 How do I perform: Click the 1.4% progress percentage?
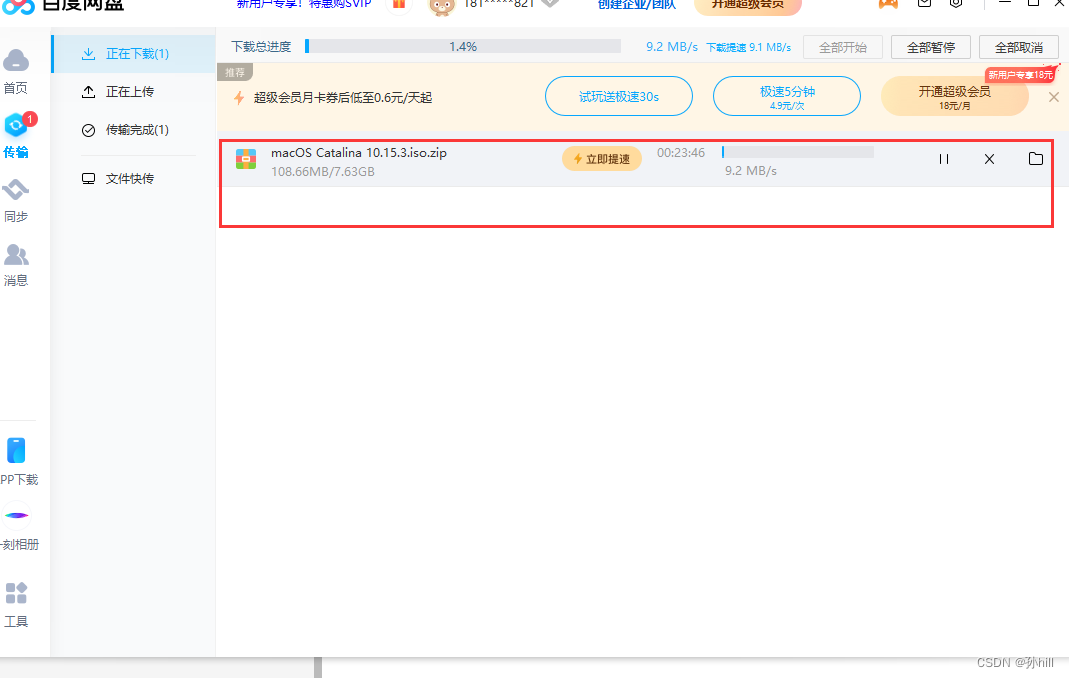pyautogui.click(x=463, y=46)
